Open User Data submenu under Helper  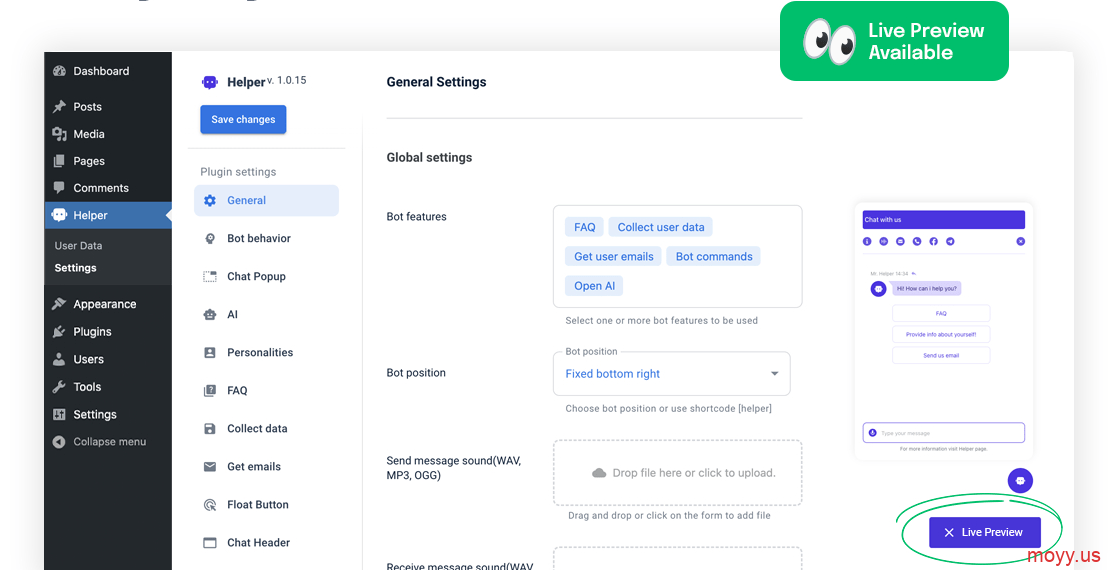coord(78,245)
